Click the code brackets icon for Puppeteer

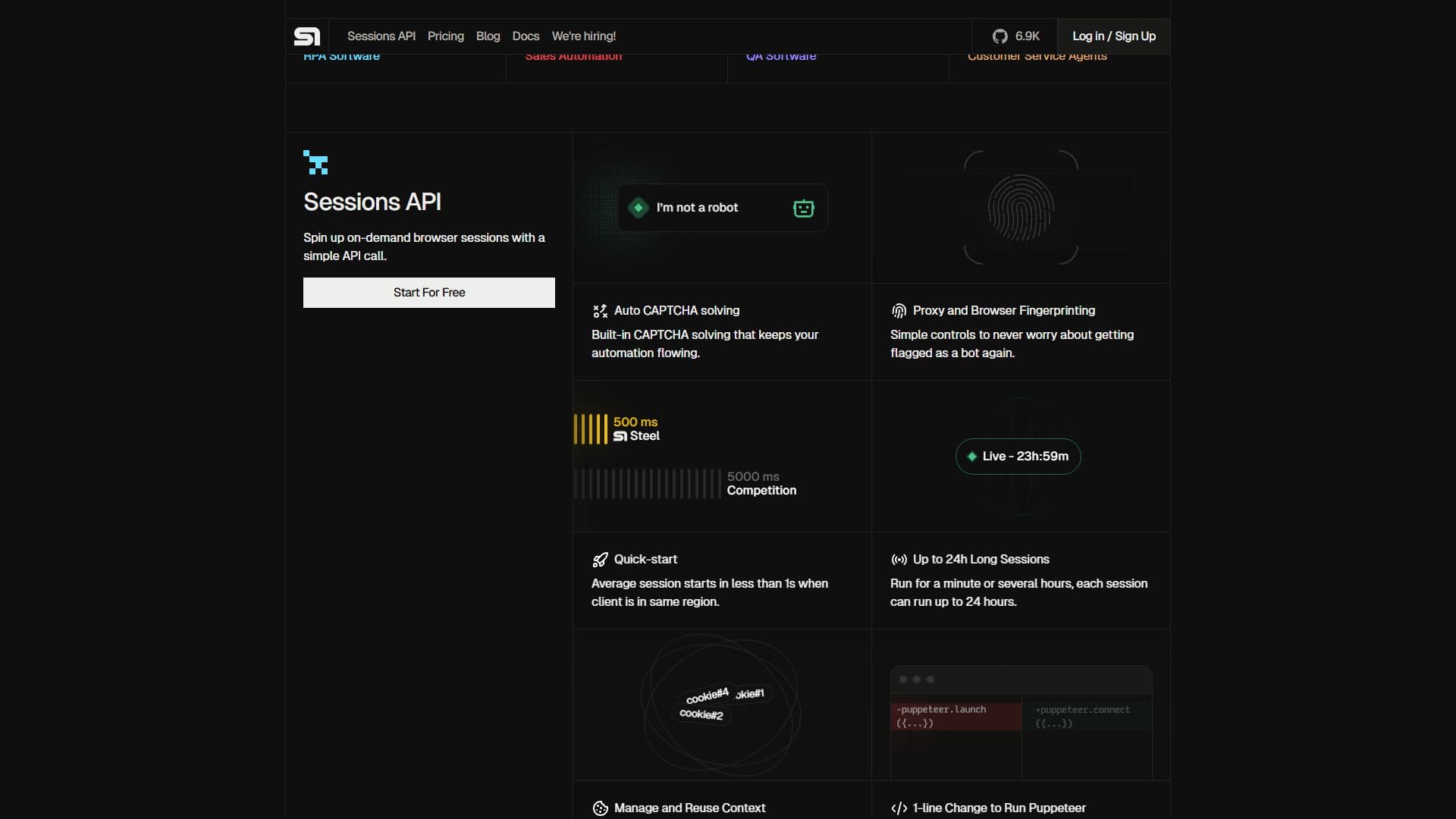(x=899, y=808)
